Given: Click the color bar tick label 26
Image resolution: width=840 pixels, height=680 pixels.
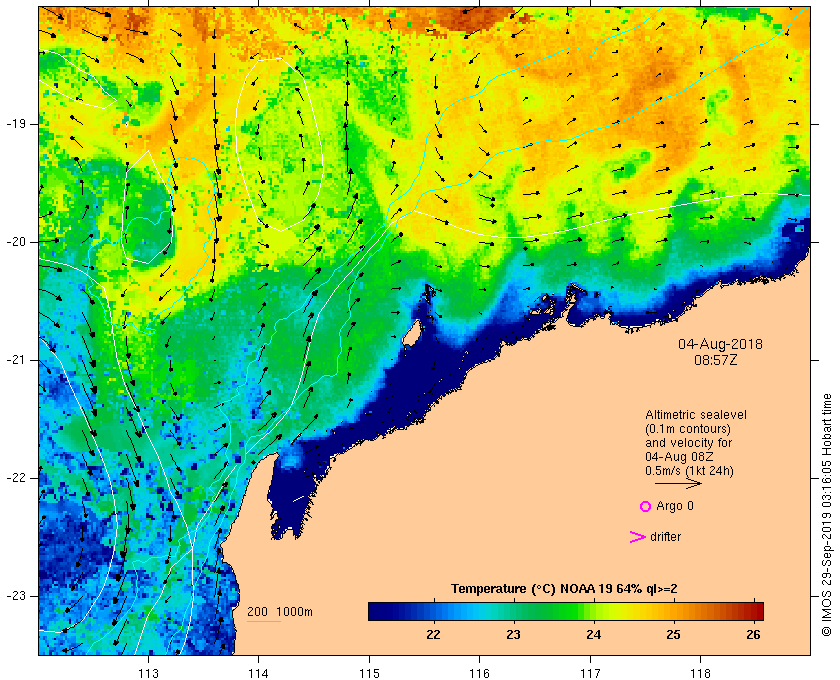Looking at the screenshot, I should [x=753, y=635].
